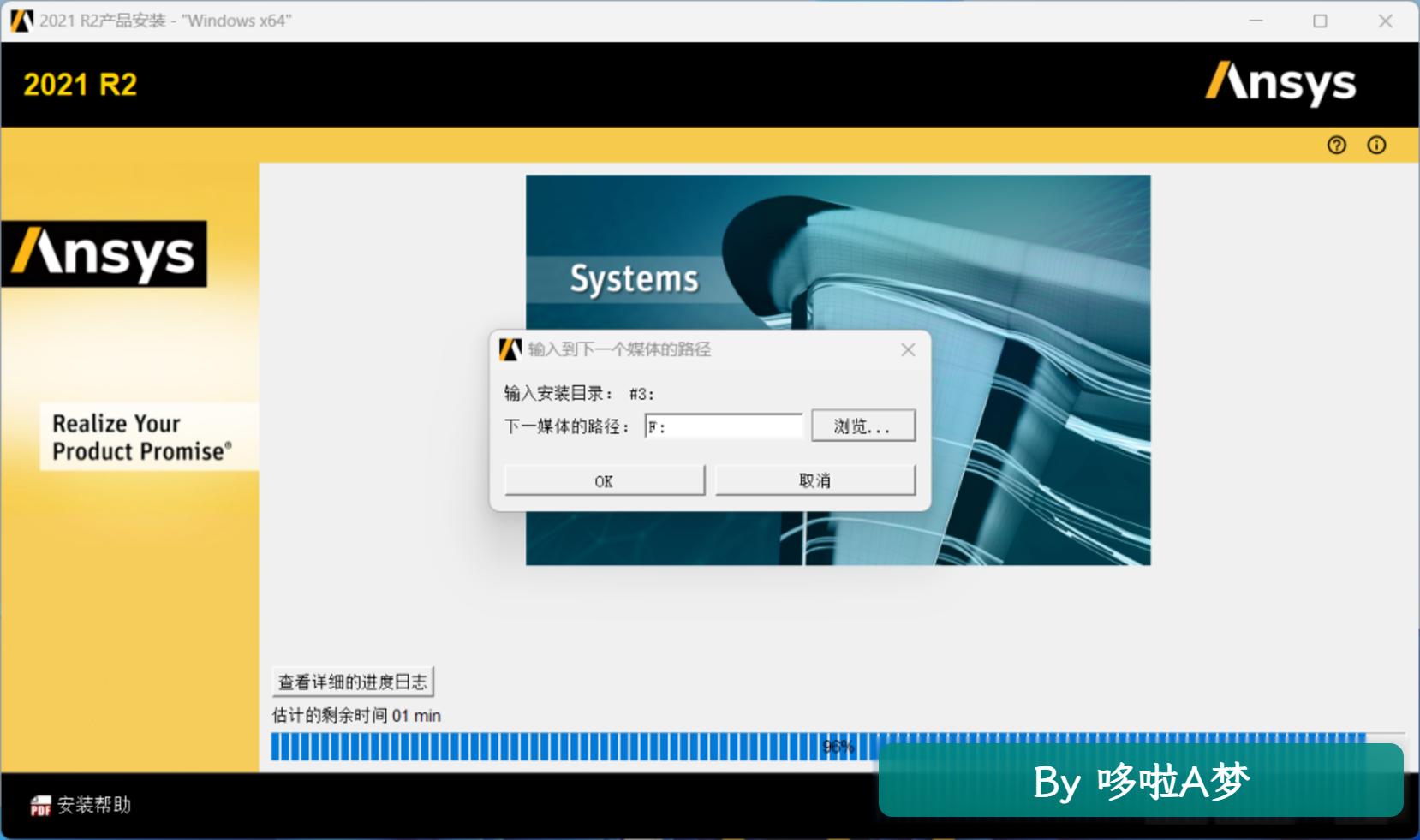Click the Ansys logo in the header banner

coord(1280,83)
